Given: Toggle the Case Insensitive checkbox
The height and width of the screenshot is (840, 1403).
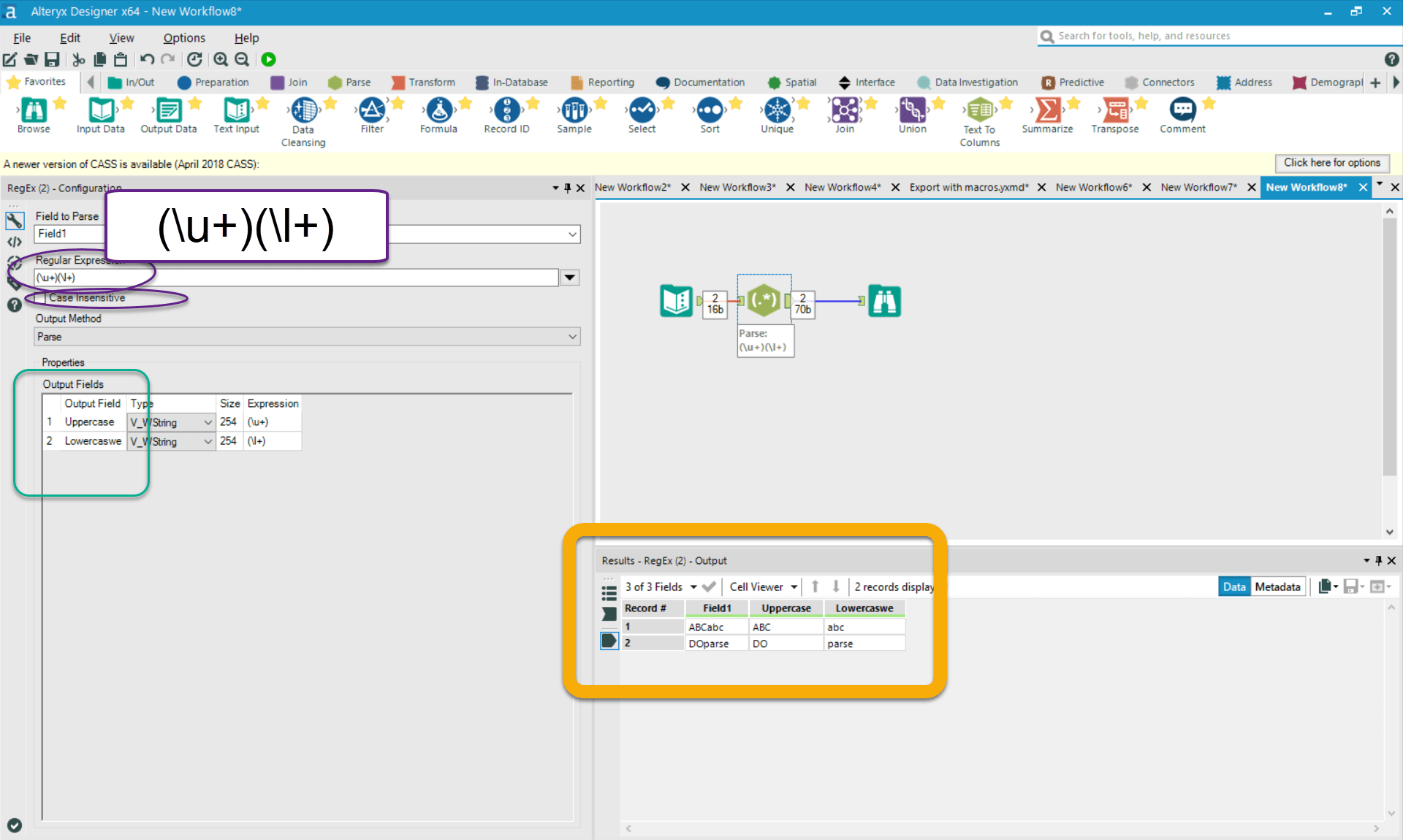Looking at the screenshot, I should tap(41, 298).
